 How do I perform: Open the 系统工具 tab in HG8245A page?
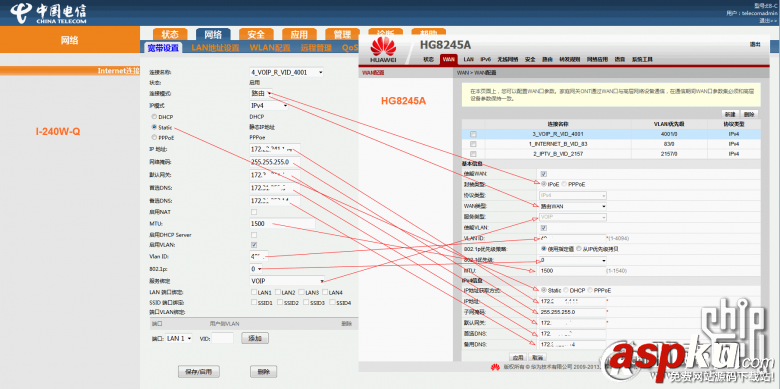click(642, 59)
